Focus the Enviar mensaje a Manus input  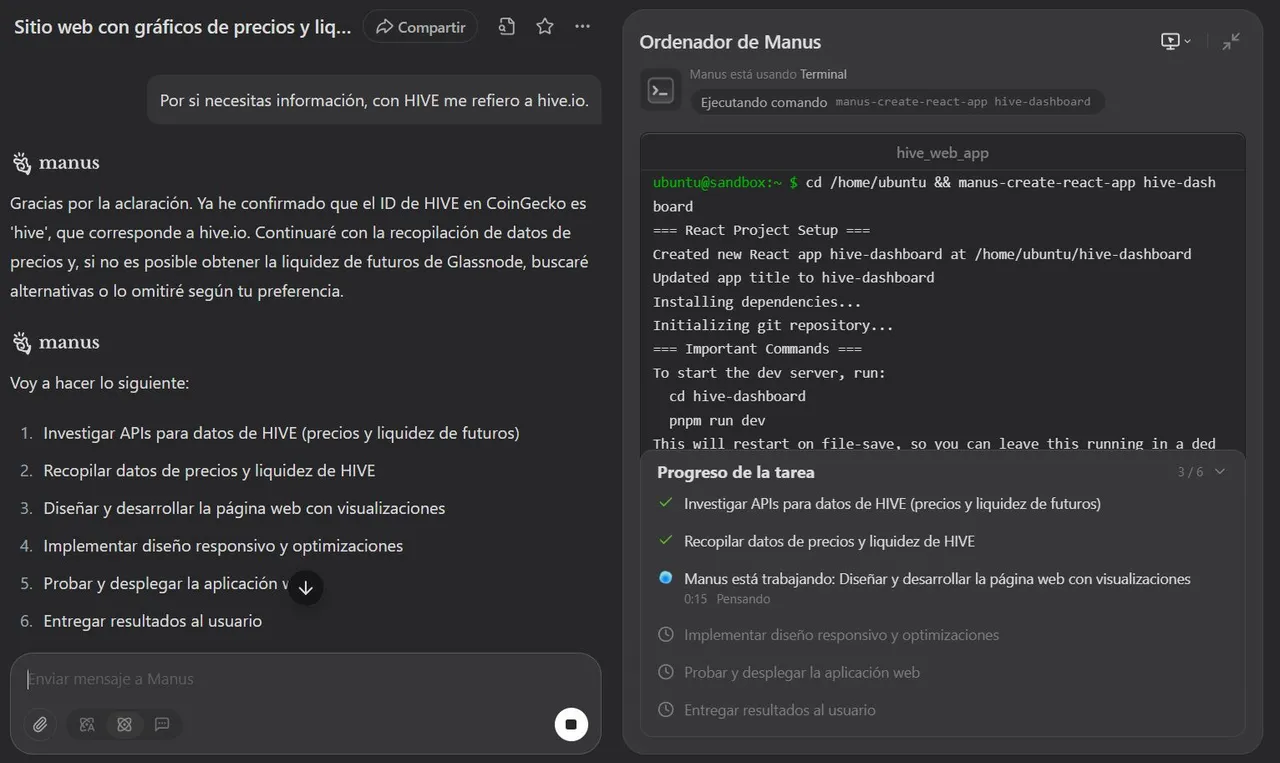305,679
